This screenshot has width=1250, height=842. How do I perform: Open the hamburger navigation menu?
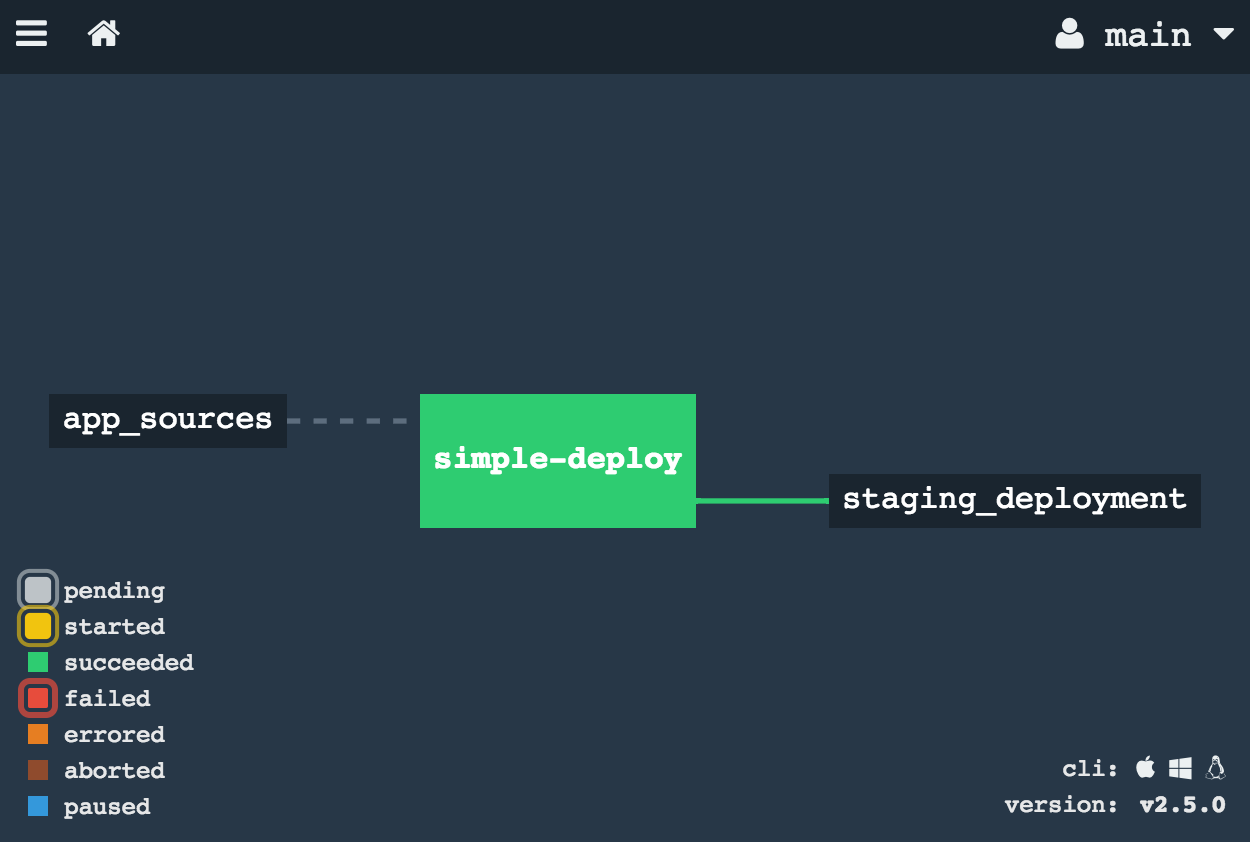click(x=31, y=33)
